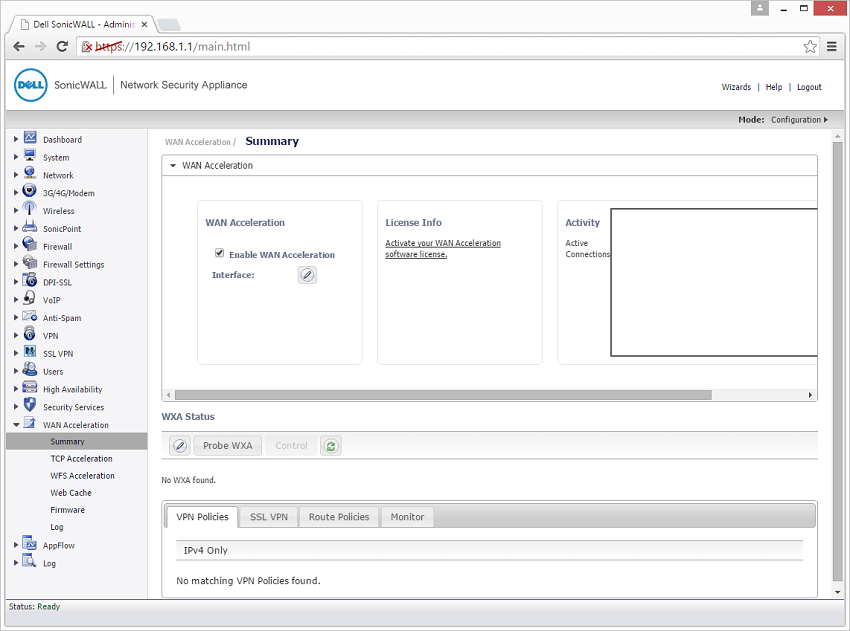
Task: Expand the VPN tree arrow
Action: click(x=16, y=336)
